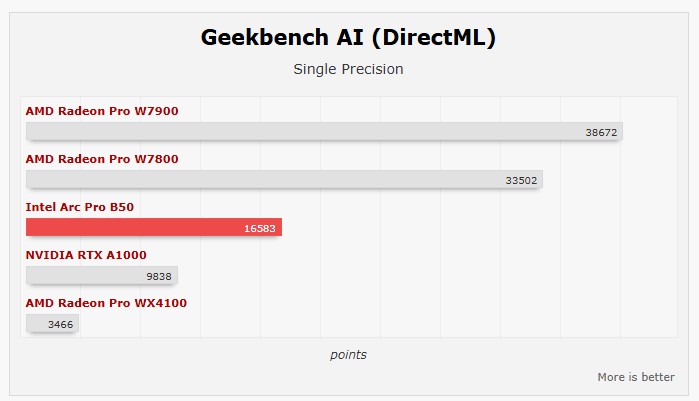Image resolution: width=699 pixels, height=401 pixels.
Task: Select the AMD Radeon Pro W7900 label
Action: [x=102, y=111]
